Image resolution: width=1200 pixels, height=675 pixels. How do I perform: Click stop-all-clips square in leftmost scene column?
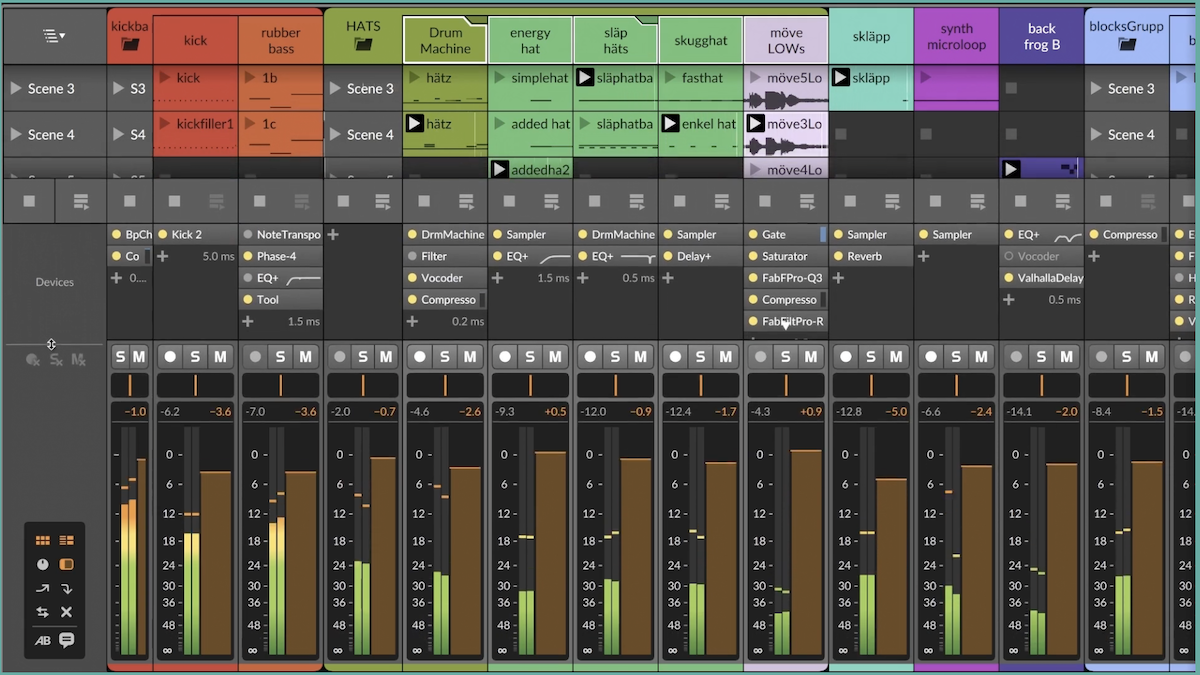click(30, 202)
